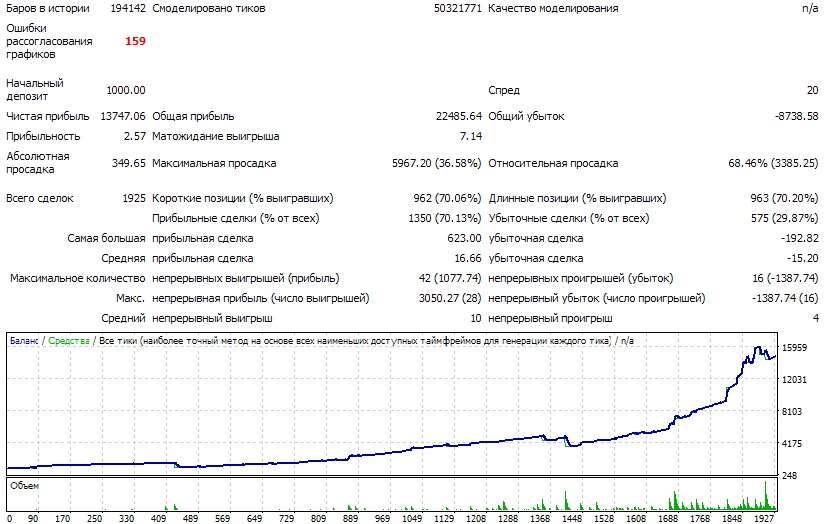Click the expected payoff value 7.14
Viewport: 831px width, 524px height.
pos(471,137)
